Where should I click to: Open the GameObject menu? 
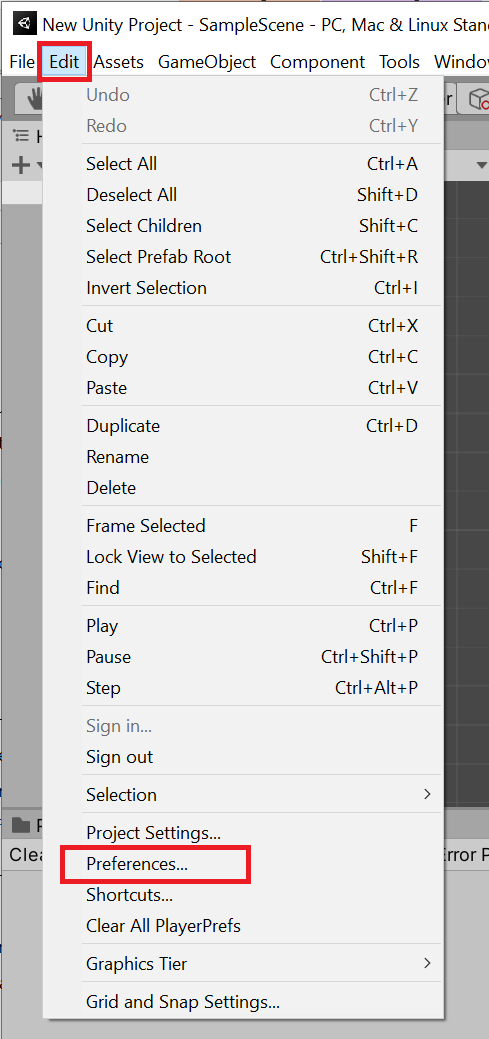tap(207, 62)
